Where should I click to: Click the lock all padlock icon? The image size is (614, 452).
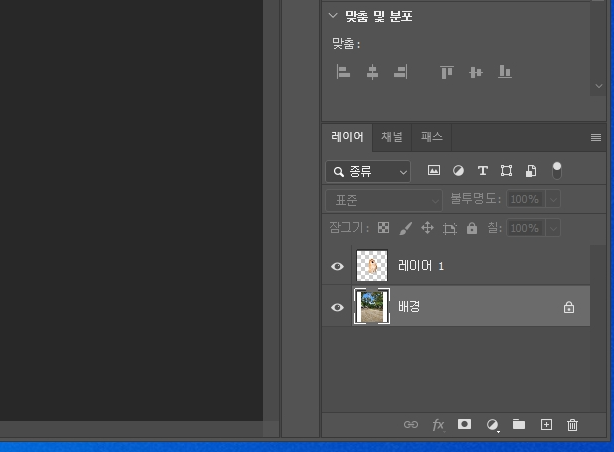472,228
